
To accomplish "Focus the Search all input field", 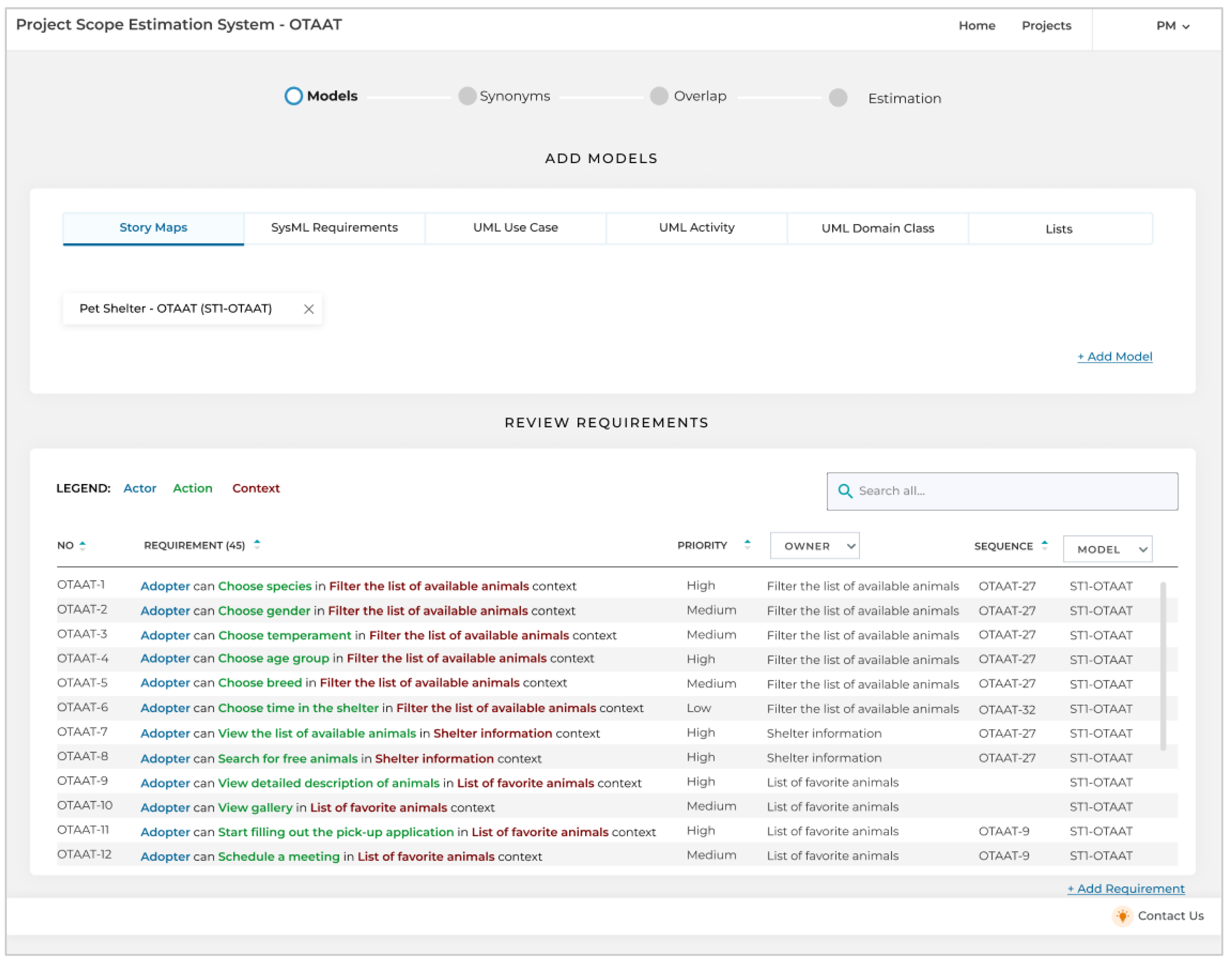I will click(1010, 491).
